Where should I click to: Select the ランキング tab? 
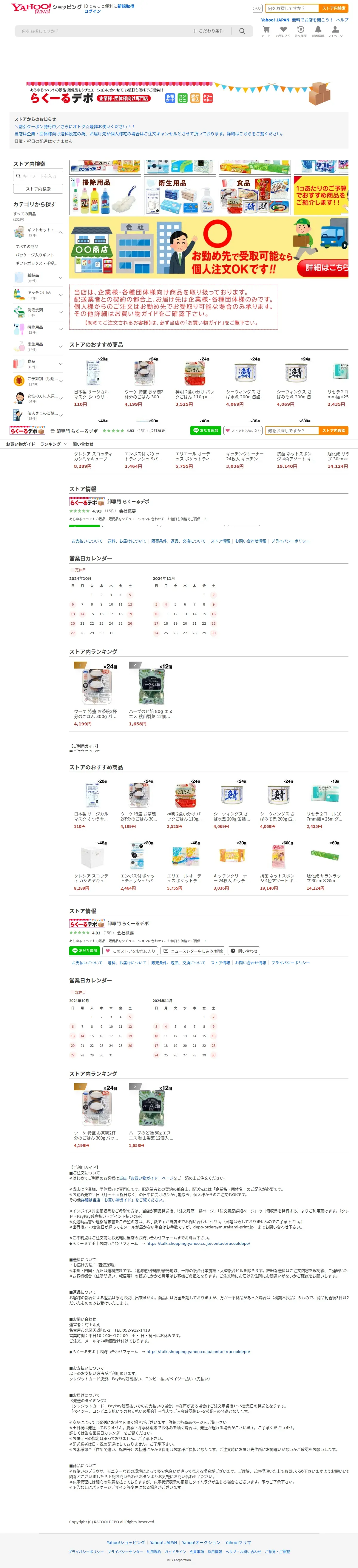point(50,444)
